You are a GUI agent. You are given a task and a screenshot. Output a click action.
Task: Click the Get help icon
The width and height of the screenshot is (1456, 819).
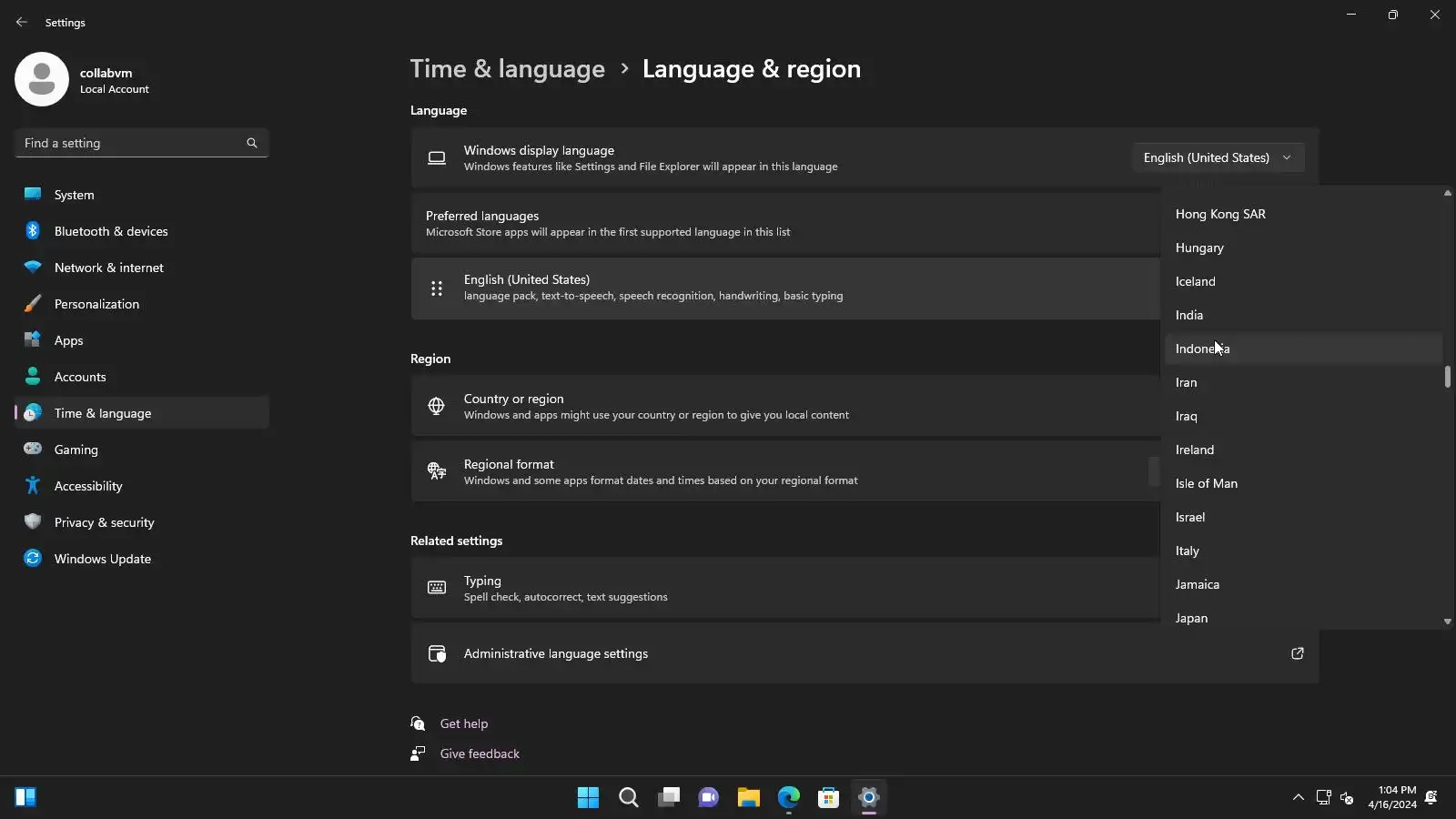tap(418, 723)
